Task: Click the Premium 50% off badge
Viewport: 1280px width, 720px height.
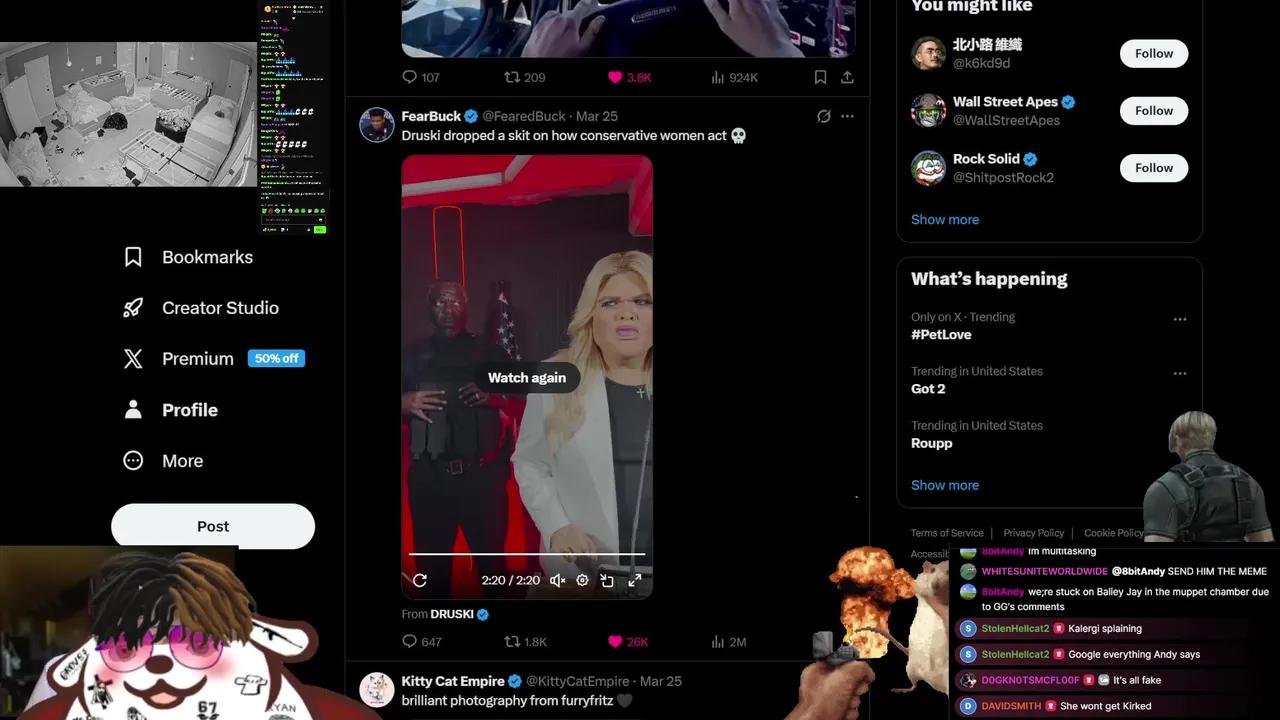Action: click(276, 358)
